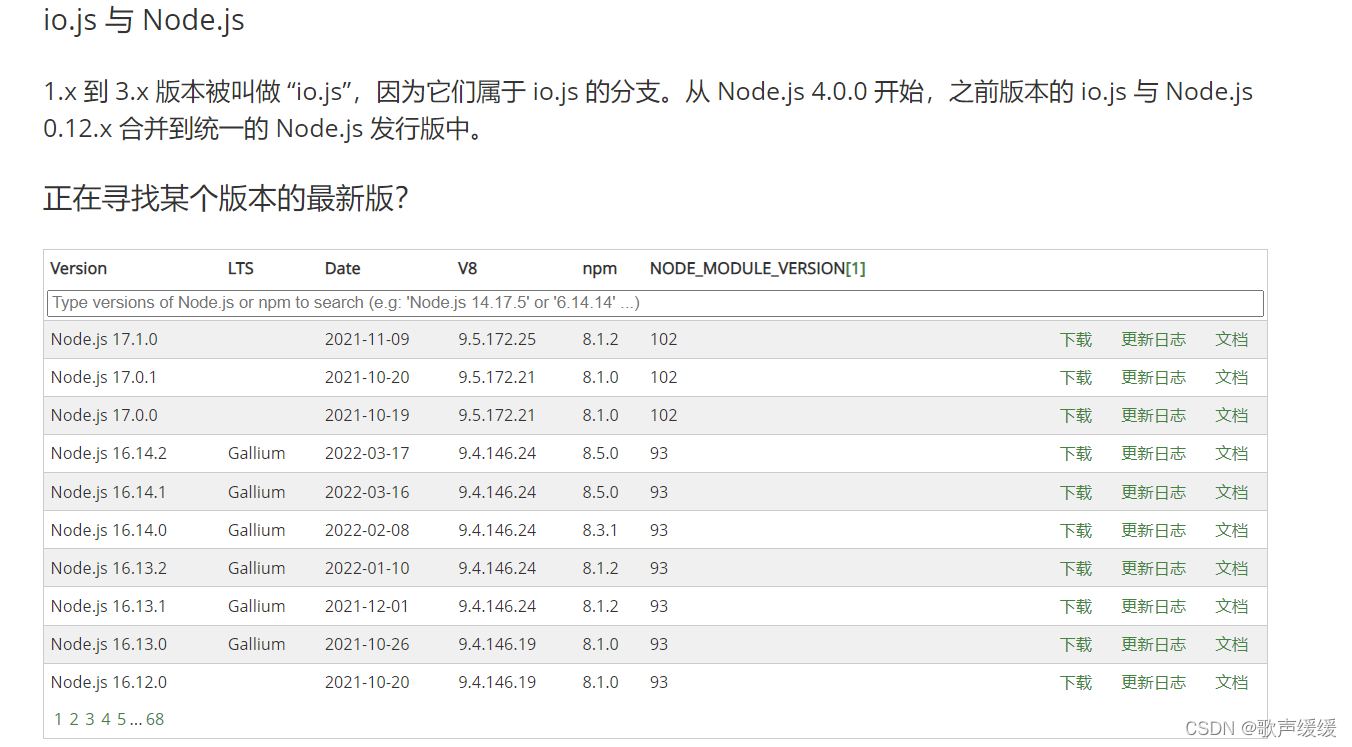Open changelog for Node.js 16.12.0

click(1153, 682)
